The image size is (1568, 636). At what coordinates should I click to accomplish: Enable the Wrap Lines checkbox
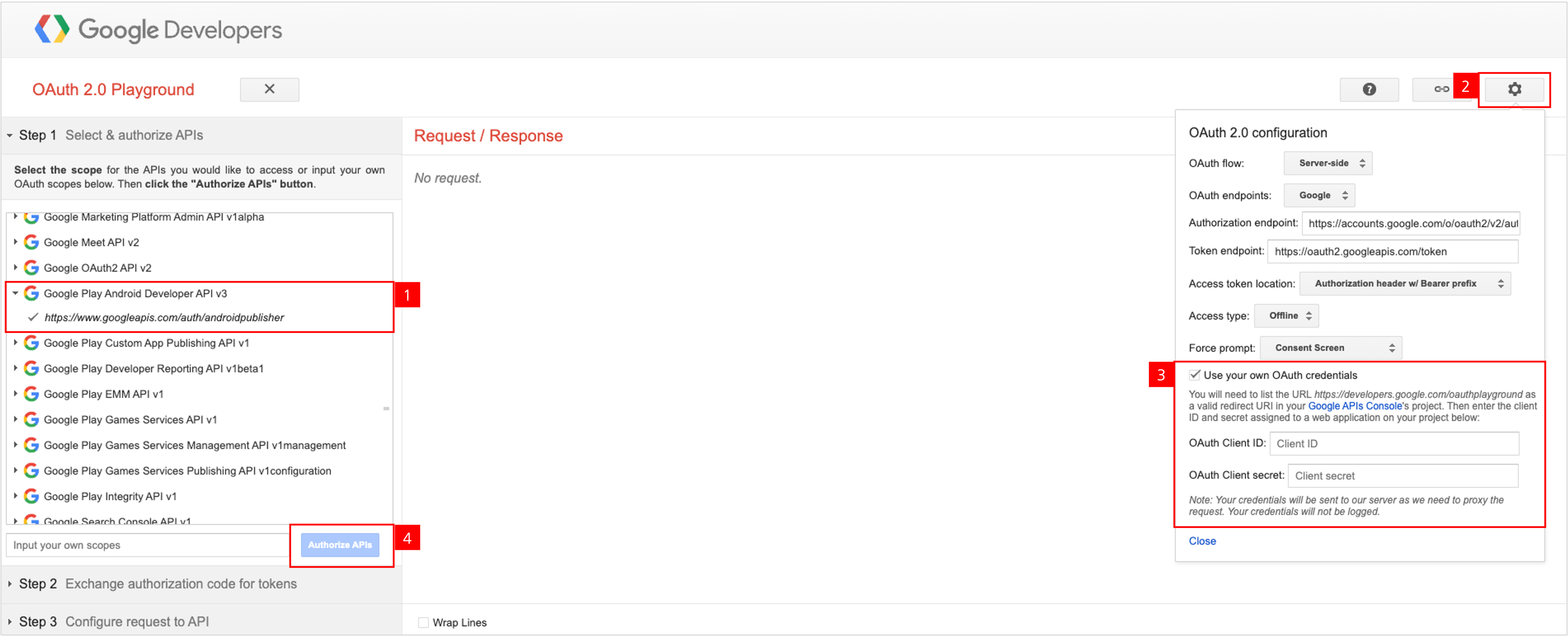[x=423, y=622]
